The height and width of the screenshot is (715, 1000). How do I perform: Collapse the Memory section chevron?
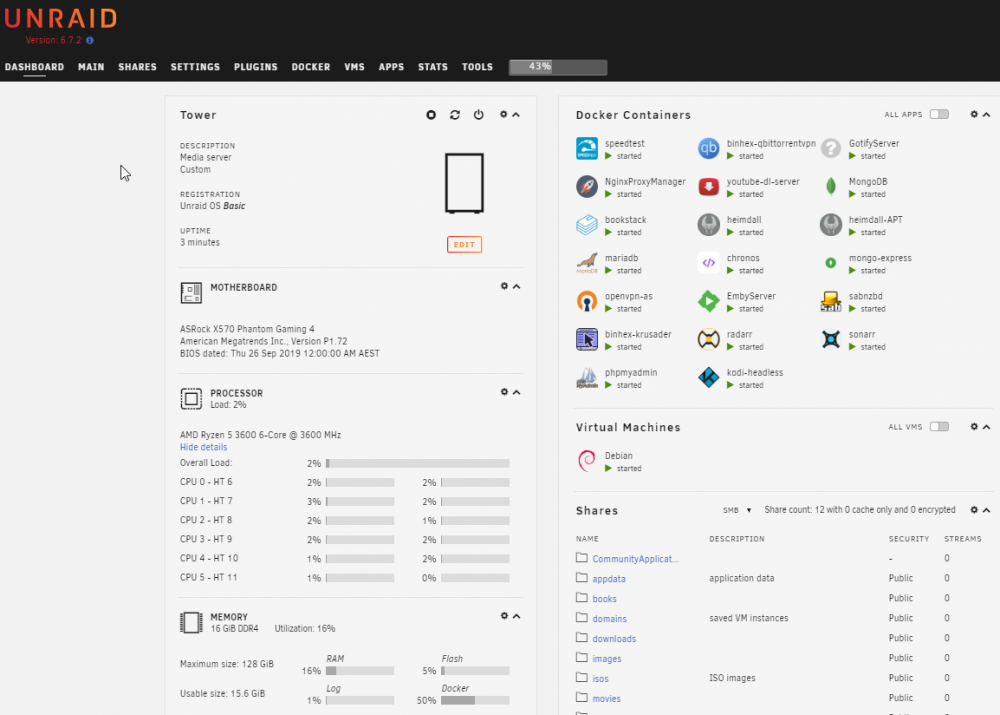(x=517, y=616)
